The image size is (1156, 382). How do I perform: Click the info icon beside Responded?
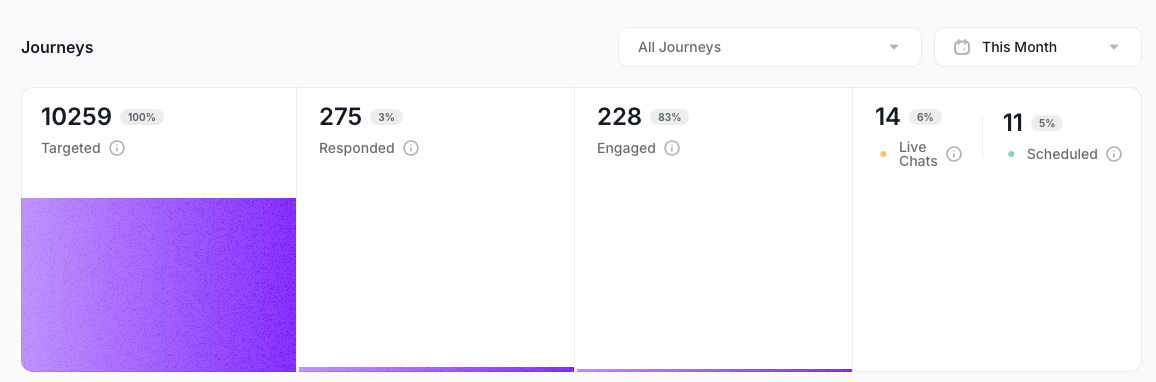coord(411,148)
